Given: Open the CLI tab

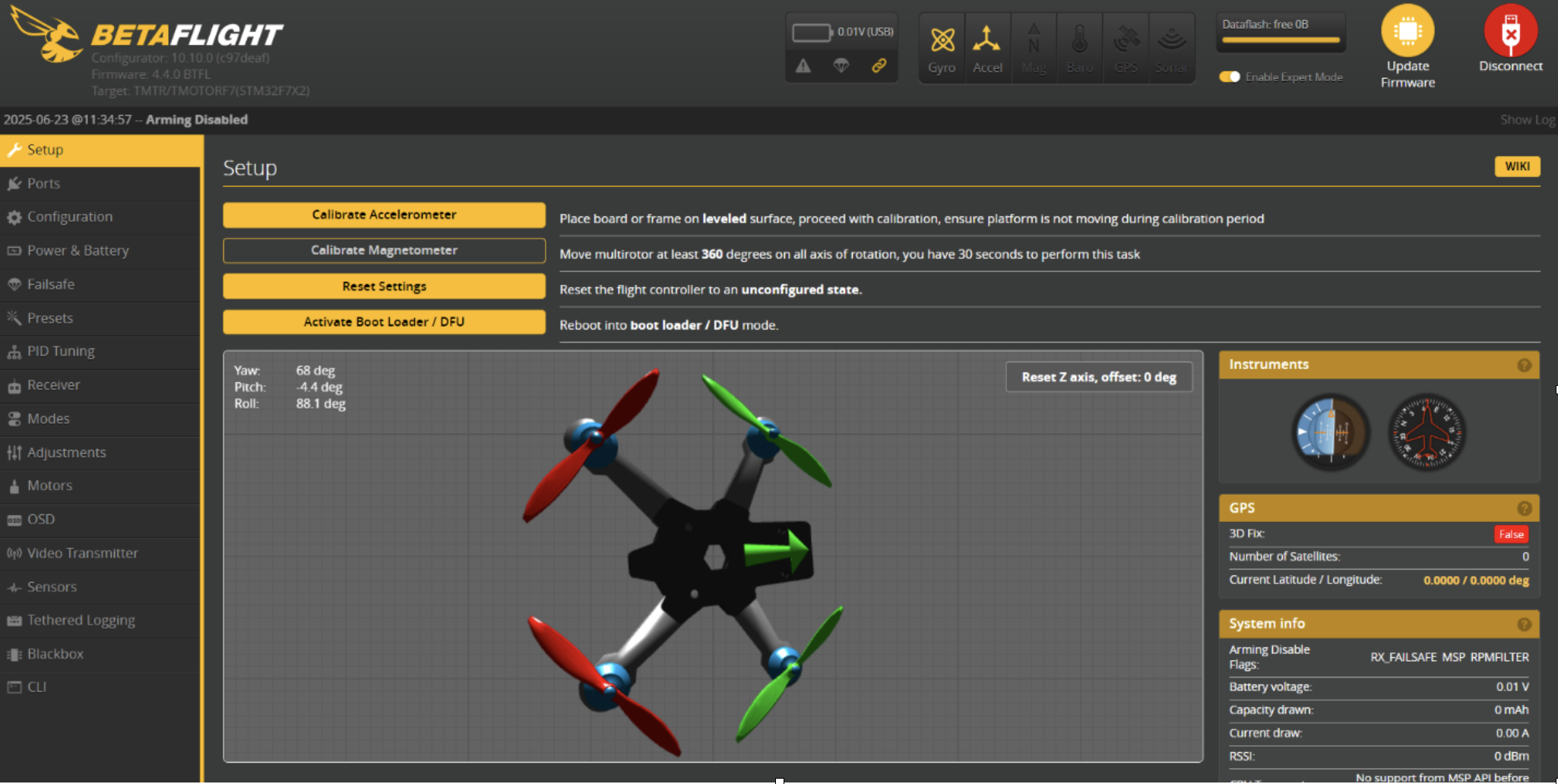Looking at the screenshot, I should click(100, 688).
